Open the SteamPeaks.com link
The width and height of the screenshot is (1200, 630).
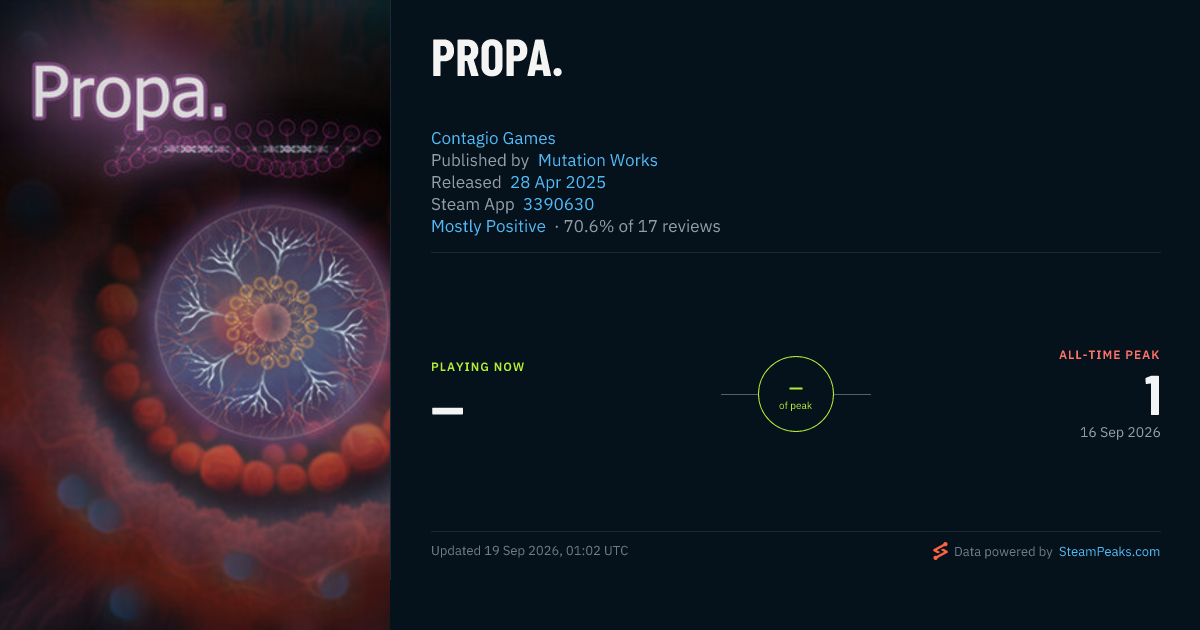coord(1109,551)
